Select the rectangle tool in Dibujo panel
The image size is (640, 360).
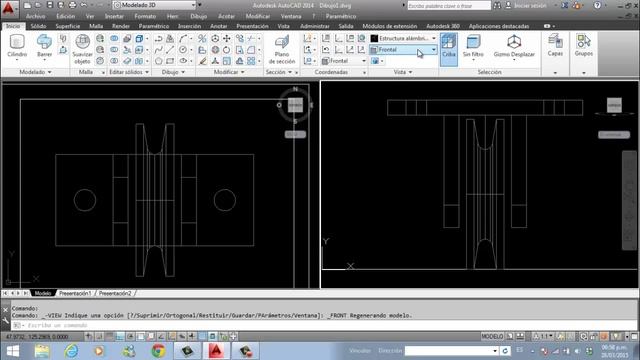pyautogui.click(x=170, y=61)
